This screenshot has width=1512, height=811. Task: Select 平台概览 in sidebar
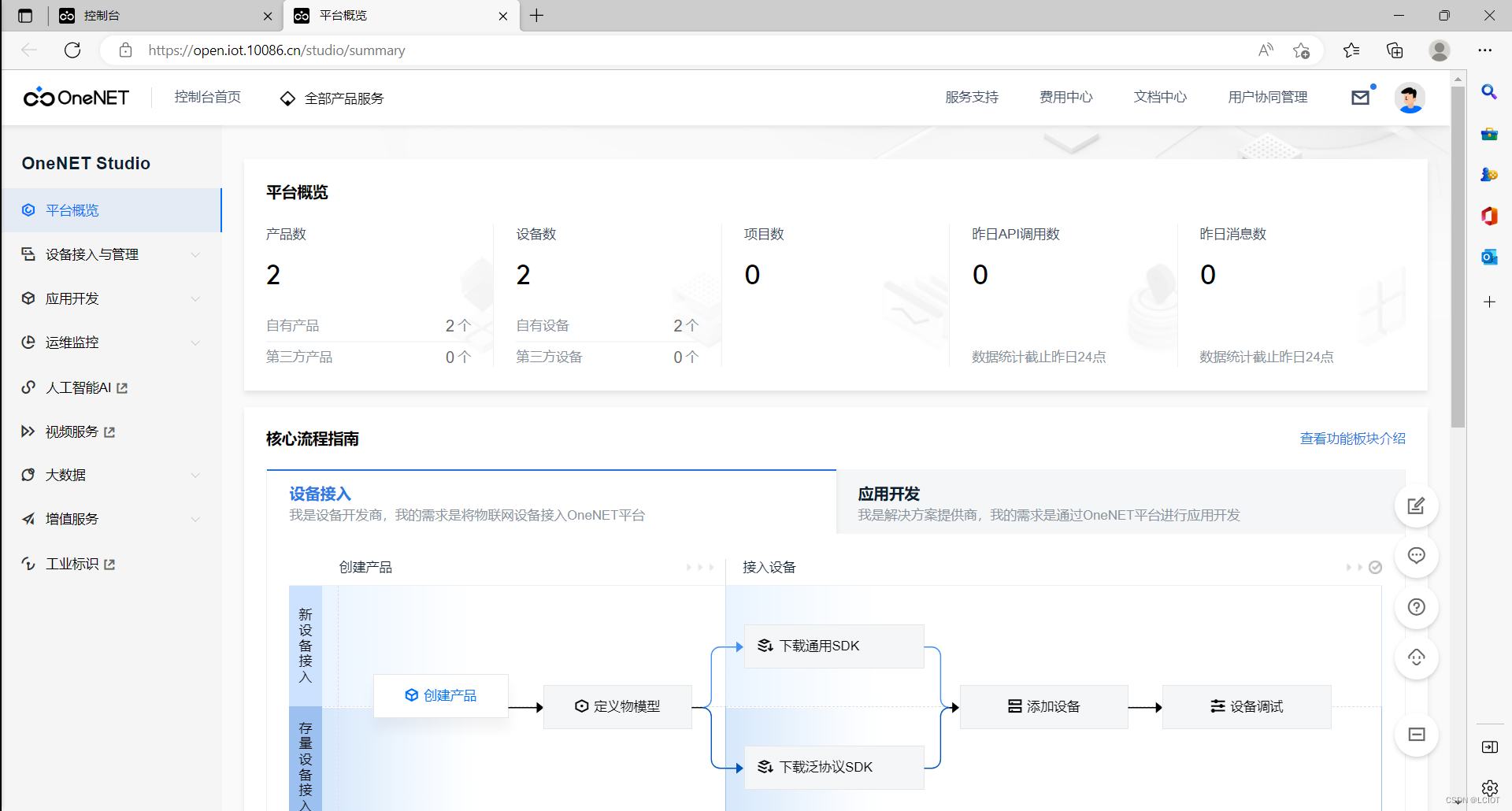(111, 210)
